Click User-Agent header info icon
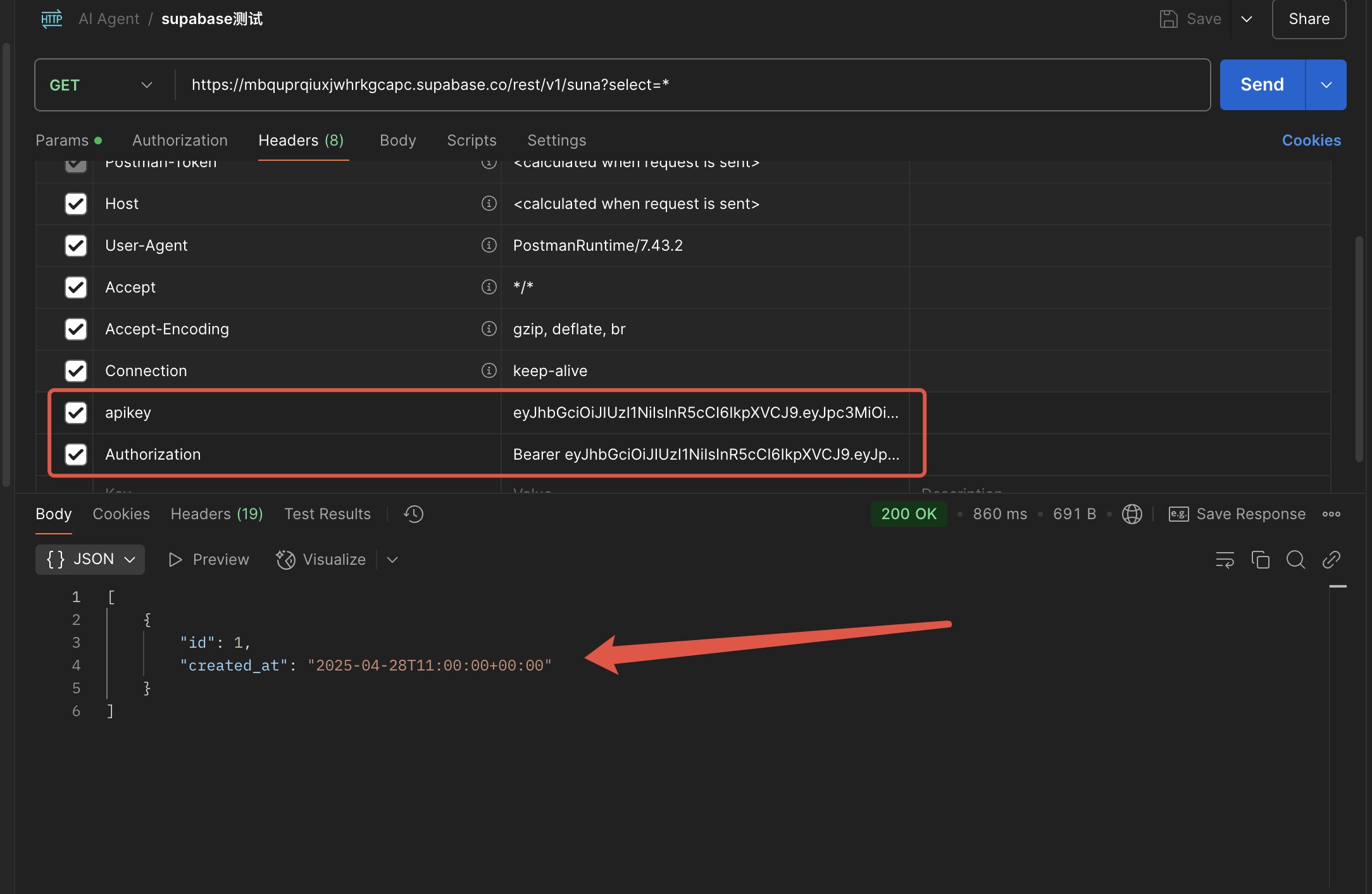This screenshot has height=894, width=1372. click(x=489, y=245)
